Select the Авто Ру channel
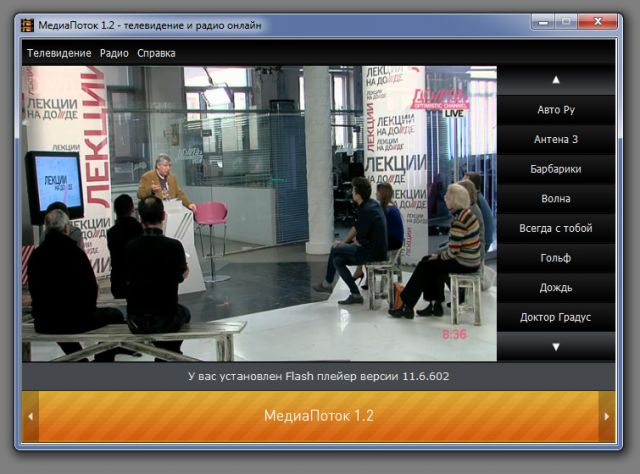The image size is (640, 474). tap(556, 110)
